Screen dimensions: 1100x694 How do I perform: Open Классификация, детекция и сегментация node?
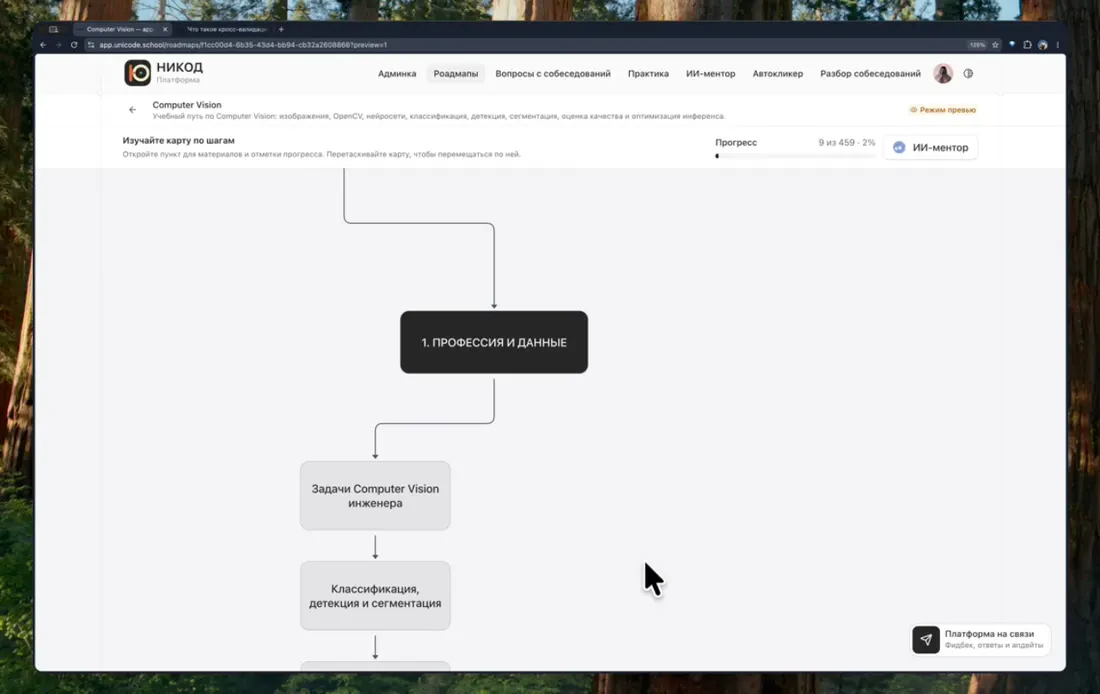pyautogui.click(x=375, y=596)
